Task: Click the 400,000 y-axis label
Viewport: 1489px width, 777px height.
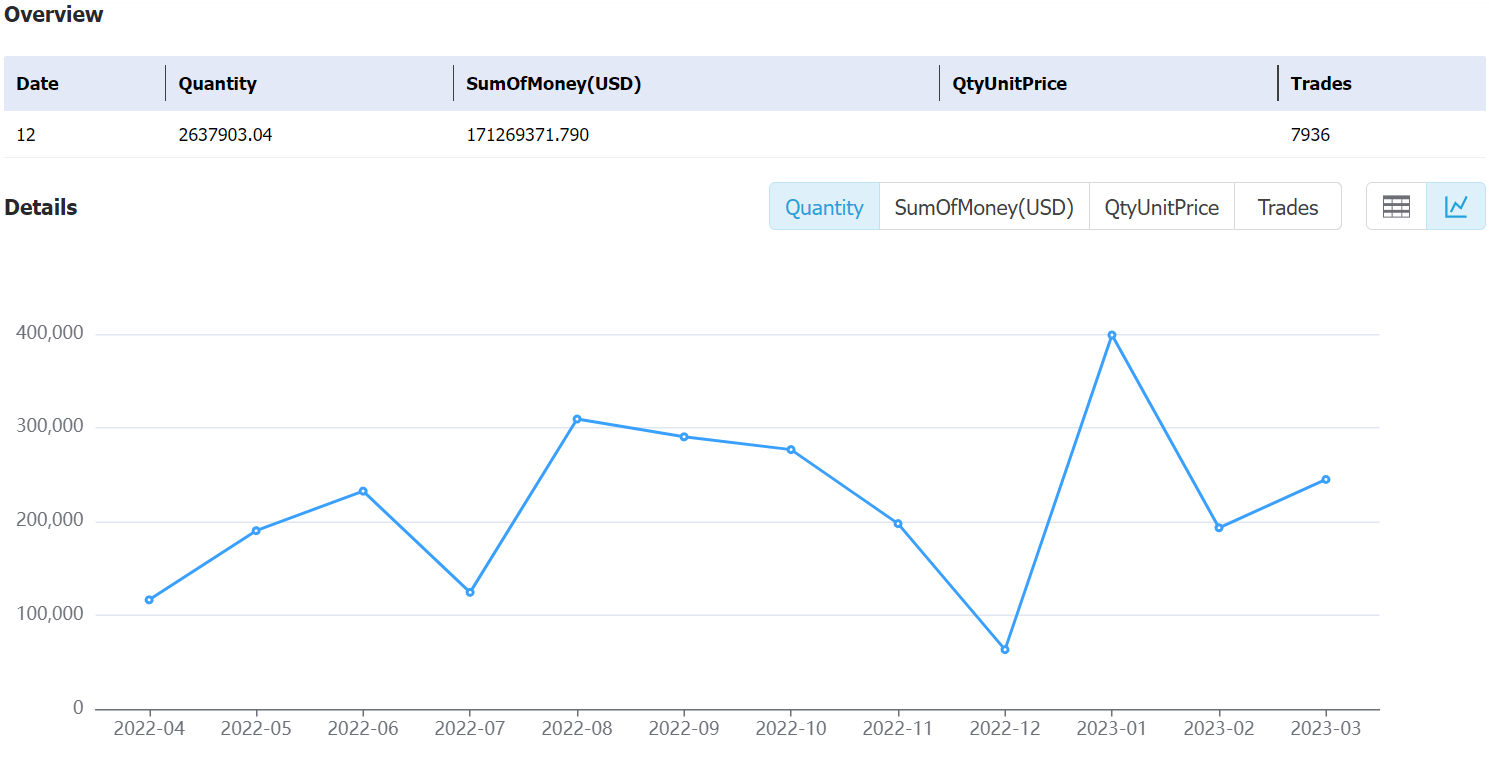Action: 50,333
